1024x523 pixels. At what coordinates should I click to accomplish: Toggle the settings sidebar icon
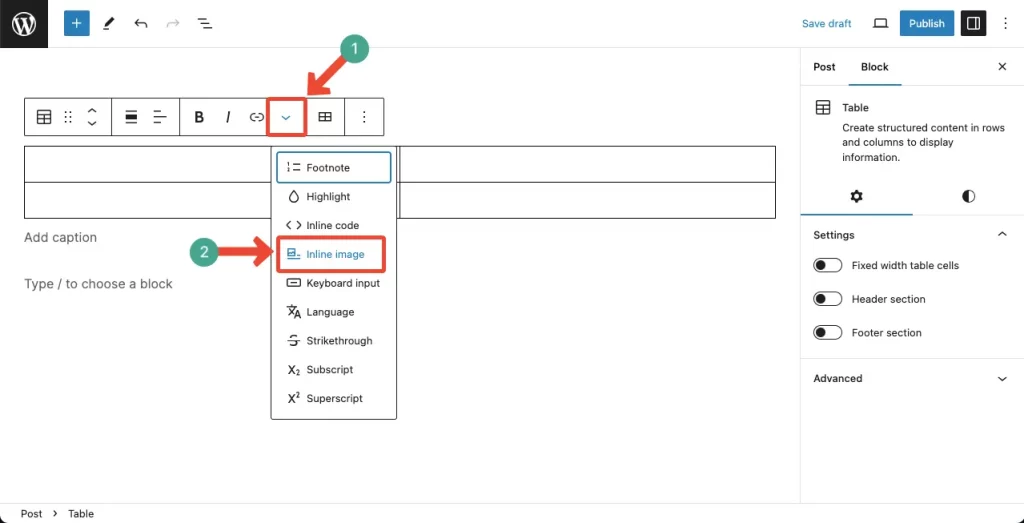click(x=973, y=24)
